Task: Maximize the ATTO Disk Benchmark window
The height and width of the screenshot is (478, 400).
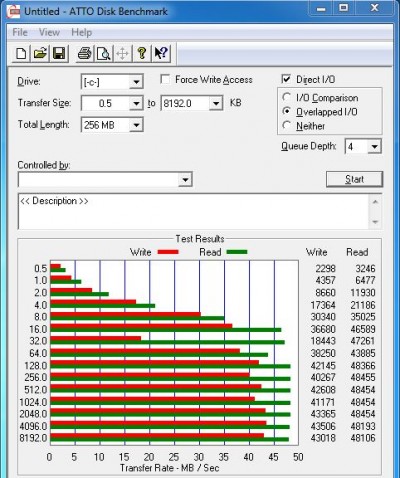Action: (x=343, y=8)
